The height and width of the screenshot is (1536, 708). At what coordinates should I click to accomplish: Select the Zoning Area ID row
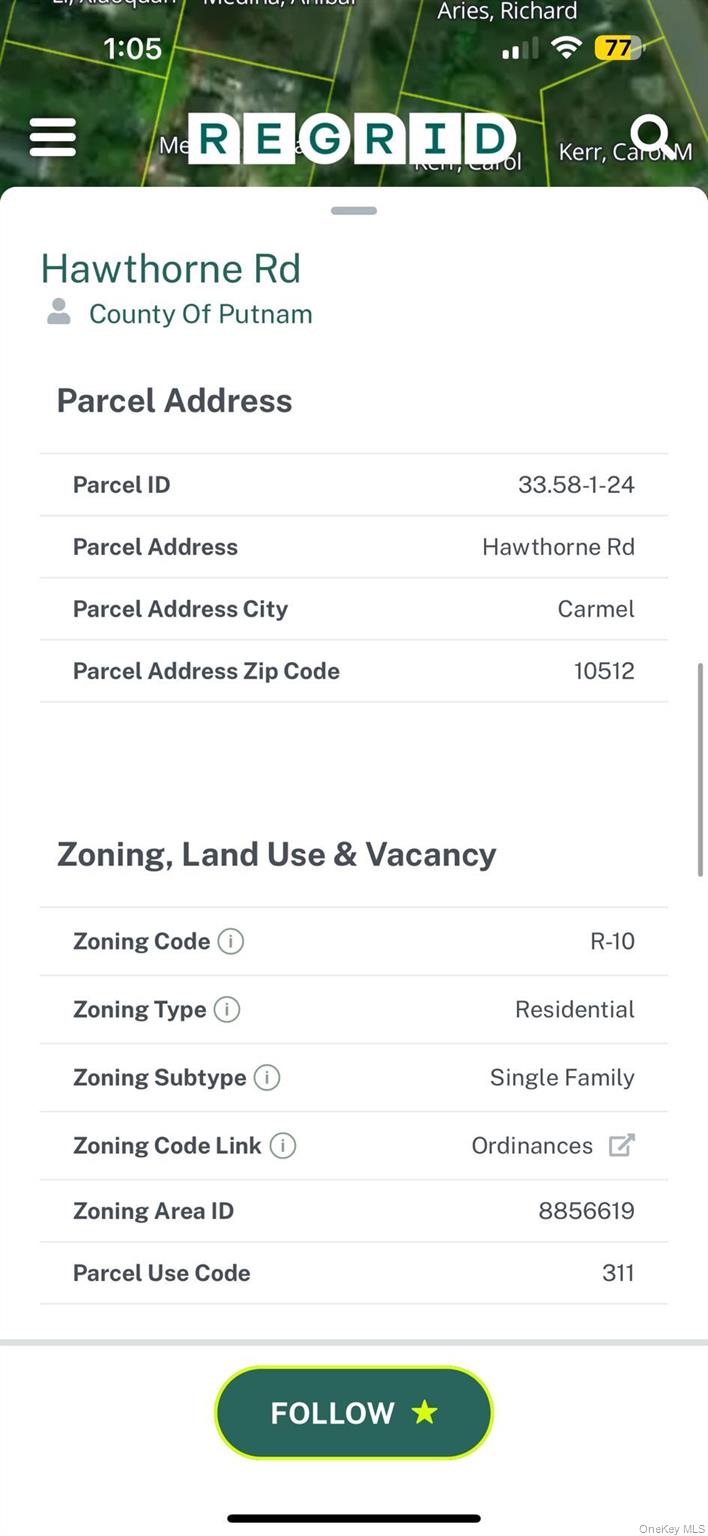[x=354, y=1211]
